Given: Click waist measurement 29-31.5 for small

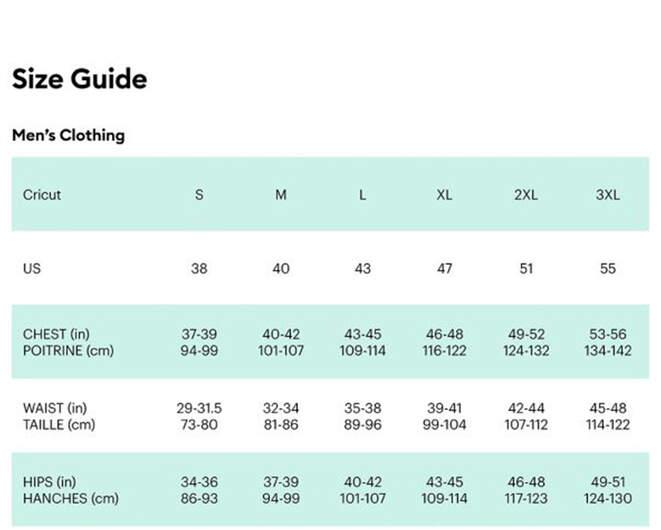Looking at the screenshot, I should [x=199, y=408].
